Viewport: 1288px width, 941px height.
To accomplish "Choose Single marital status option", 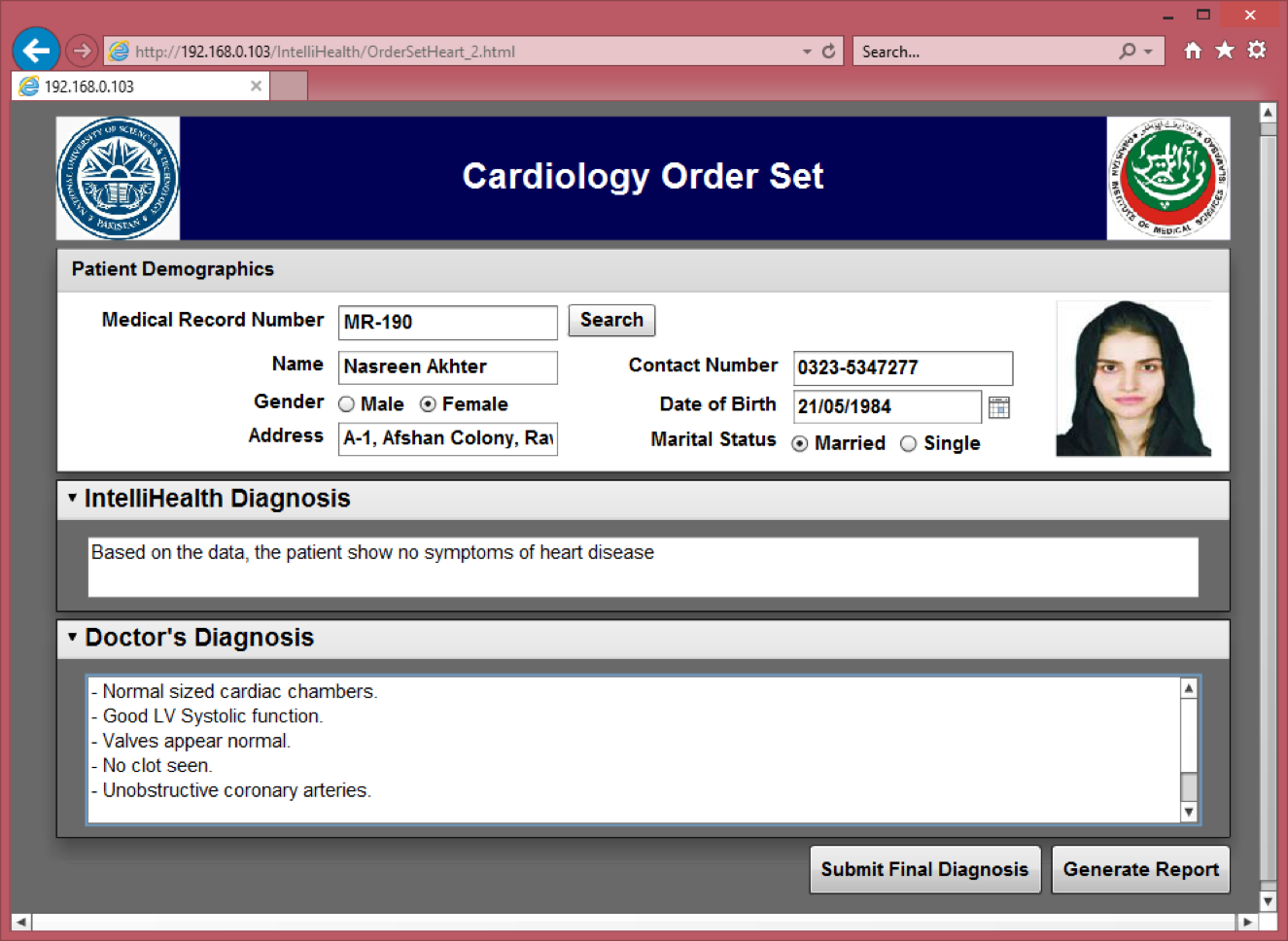I will click(908, 444).
